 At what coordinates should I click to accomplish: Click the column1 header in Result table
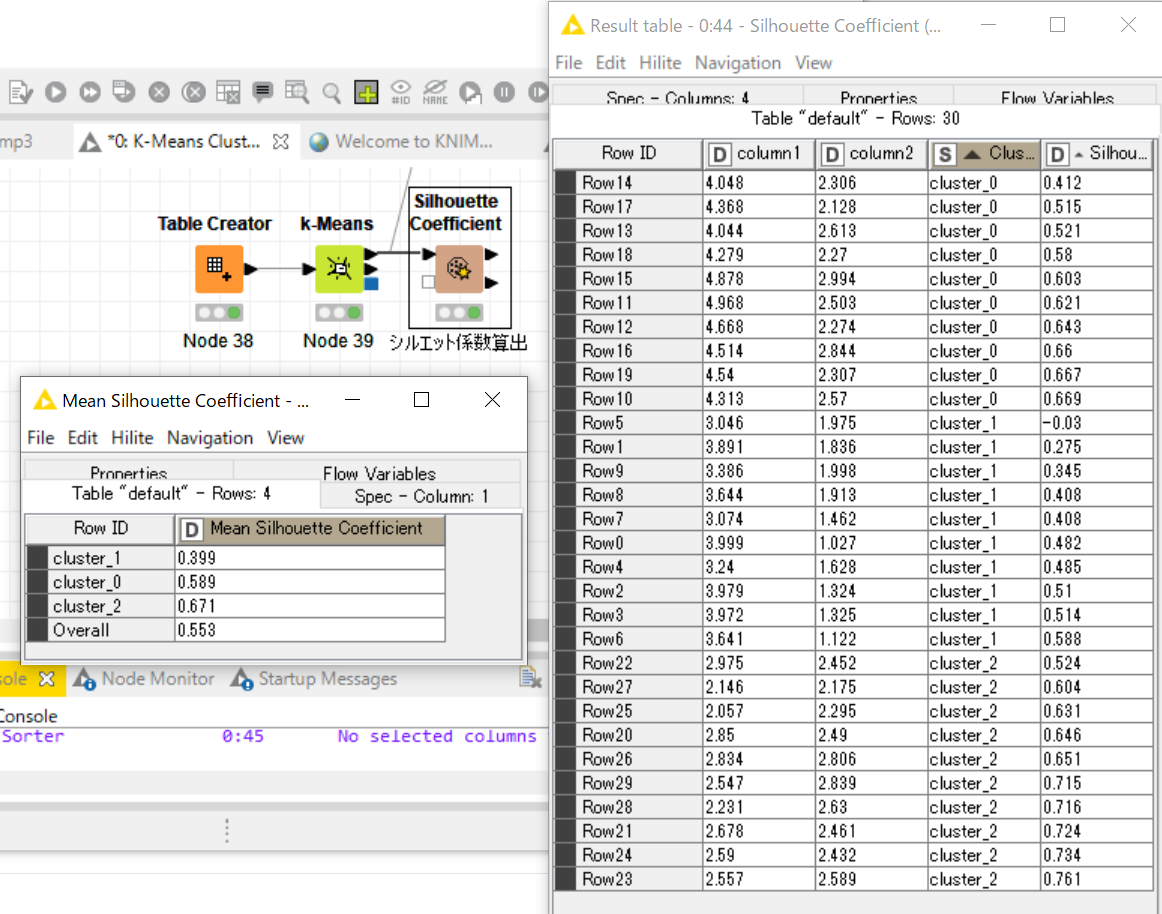point(759,153)
